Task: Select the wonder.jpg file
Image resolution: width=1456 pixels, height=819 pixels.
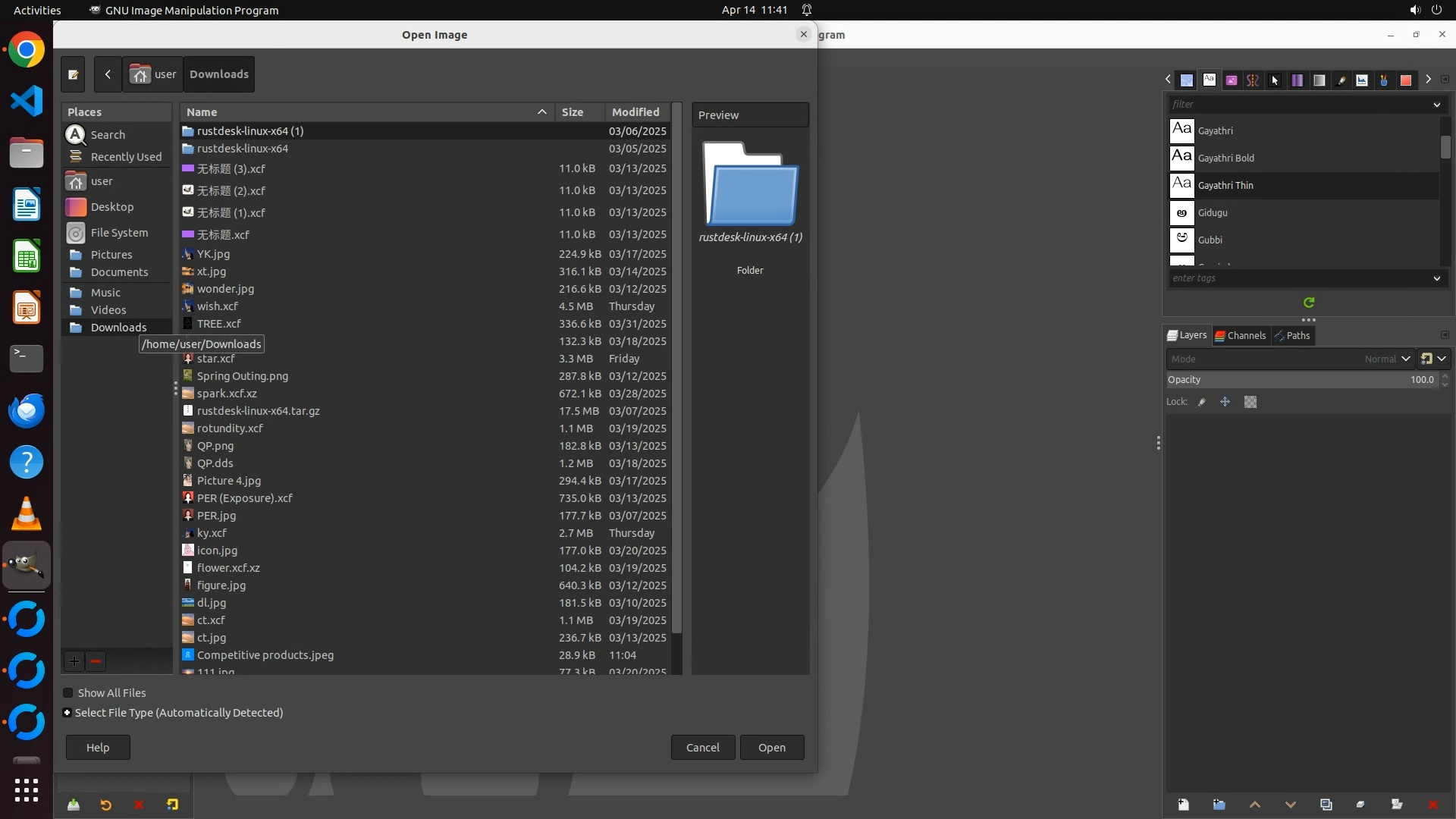Action: pyautogui.click(x=225, y=289)
